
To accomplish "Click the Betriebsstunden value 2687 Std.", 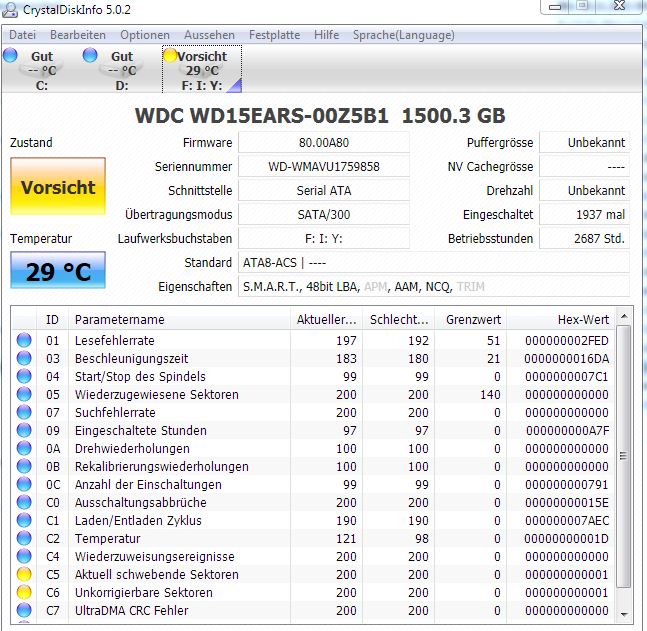I will (x=585, y=239).
